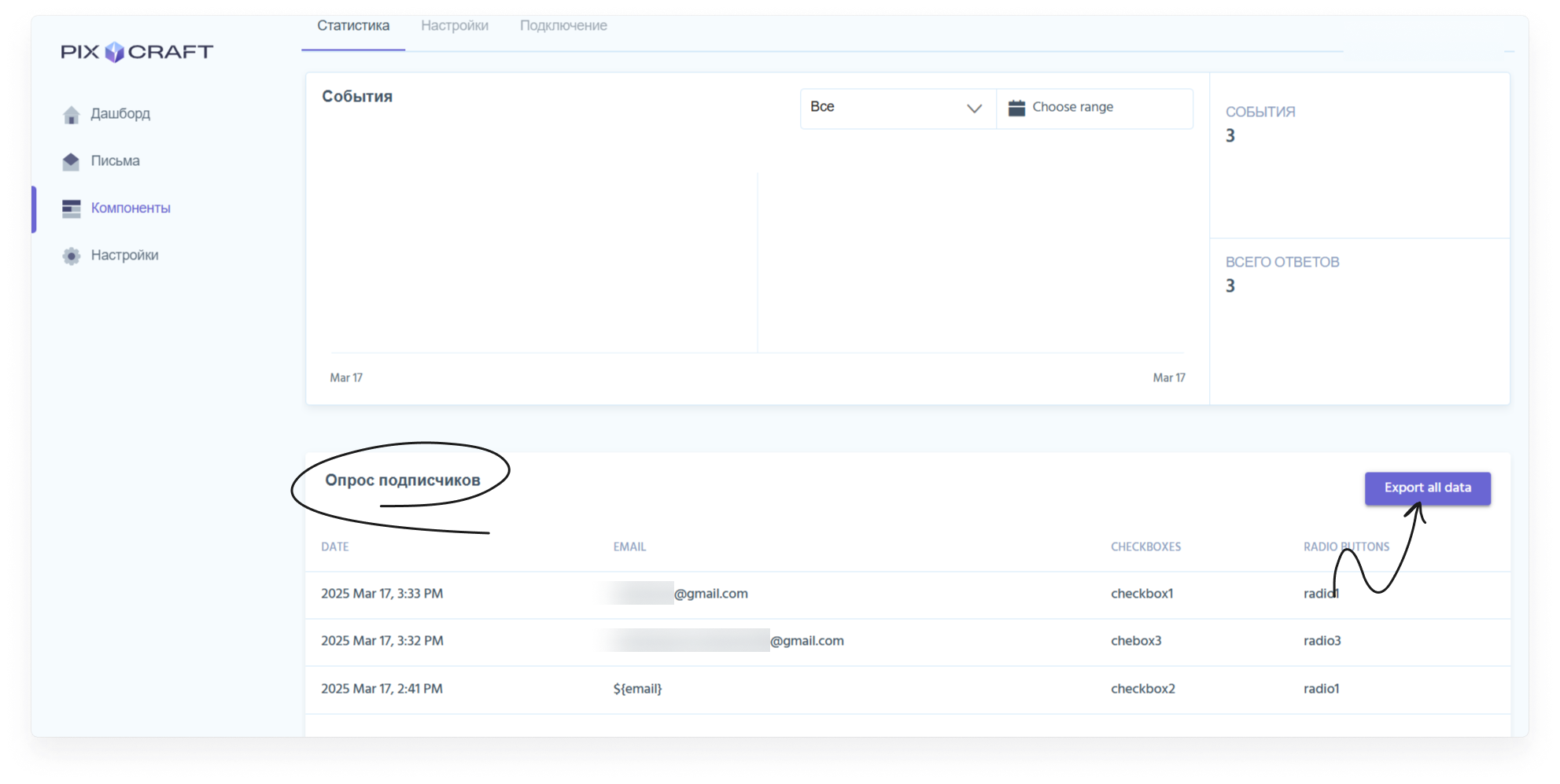Click the Choose range date field
Image resolution: width=1560 pixels, height=784 pixels.
point(1094,108)
